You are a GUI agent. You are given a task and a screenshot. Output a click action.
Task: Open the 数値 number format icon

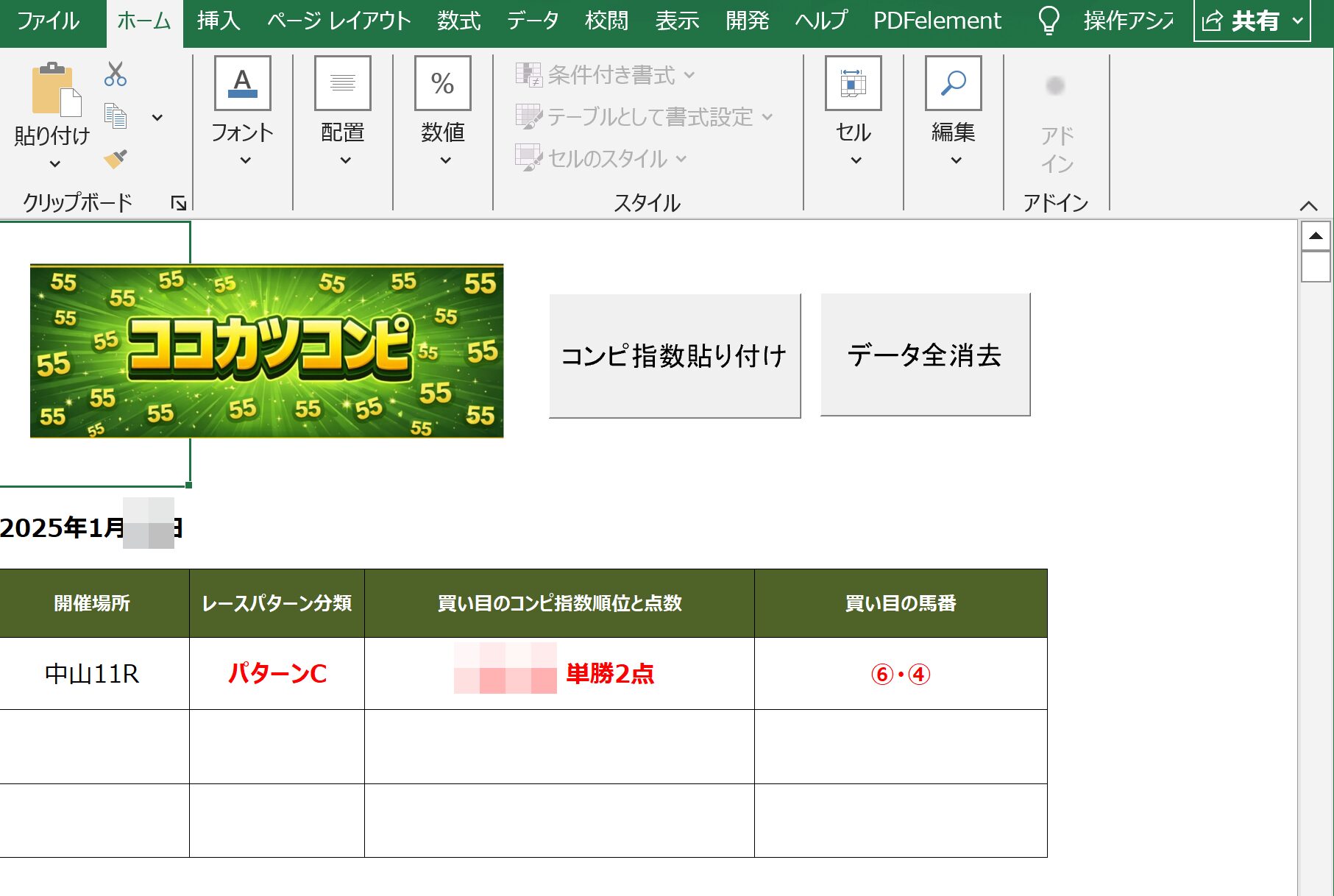pyautogui.click(x=442, y=83)
